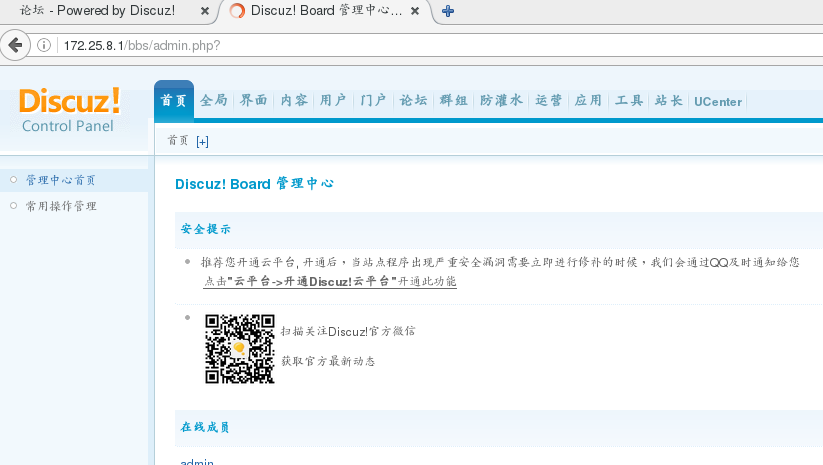Image resolution: width=823 pixels, height=465 pixels.
Task: Close the 论坛 Powered by Discuz! tab
Action: pyautogui.click(x=205, y=11)
